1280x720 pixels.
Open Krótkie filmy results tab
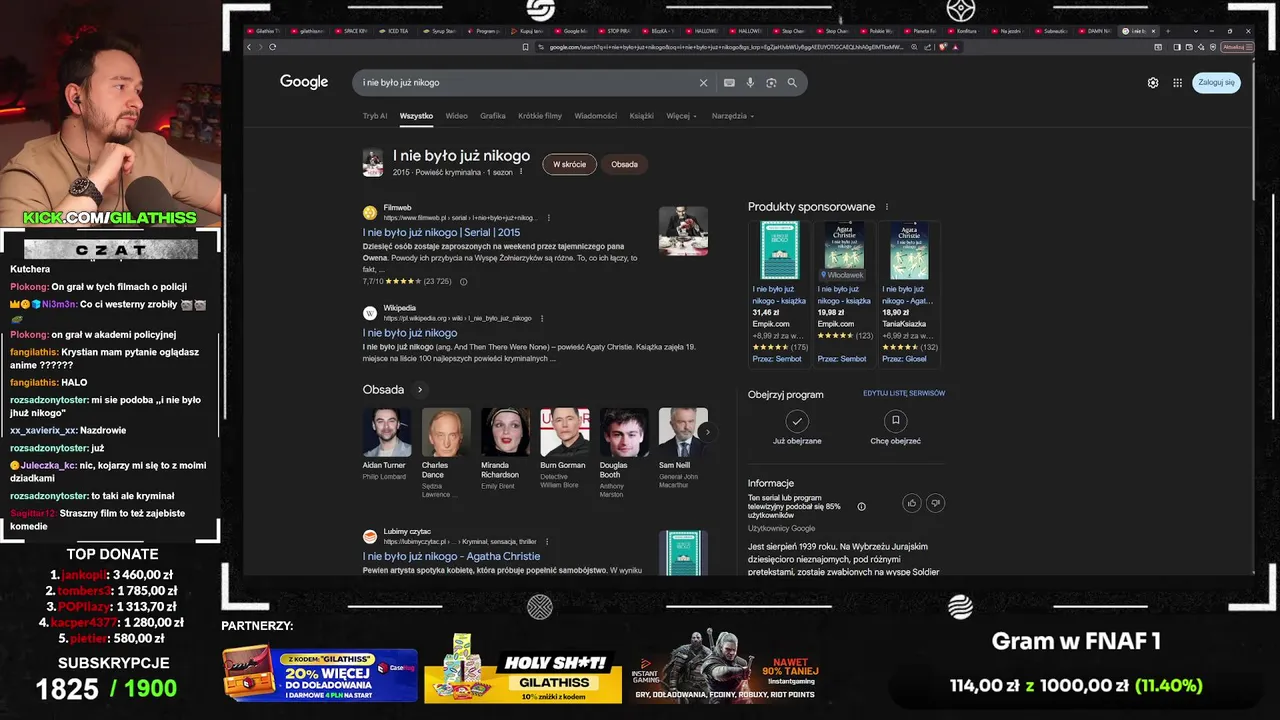click(x=540, y=116)
